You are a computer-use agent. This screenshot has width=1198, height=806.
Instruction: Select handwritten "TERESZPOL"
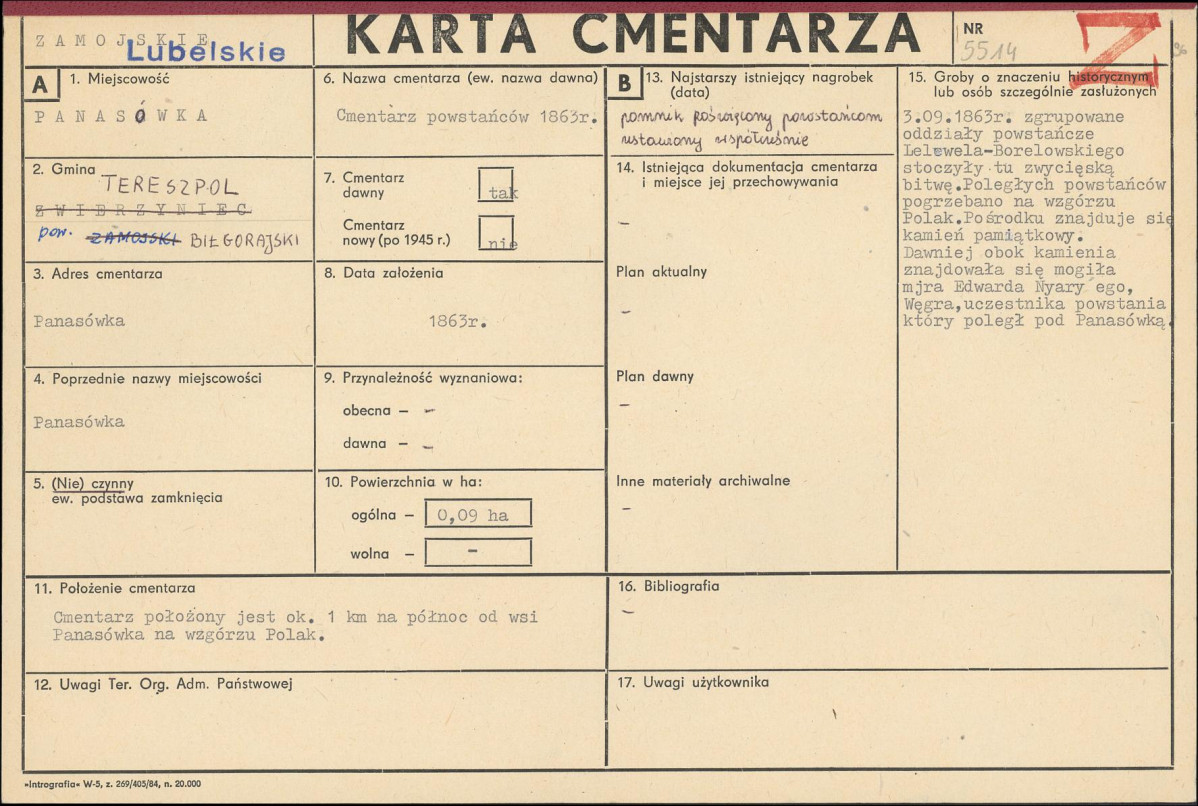(x=170, y=185)
